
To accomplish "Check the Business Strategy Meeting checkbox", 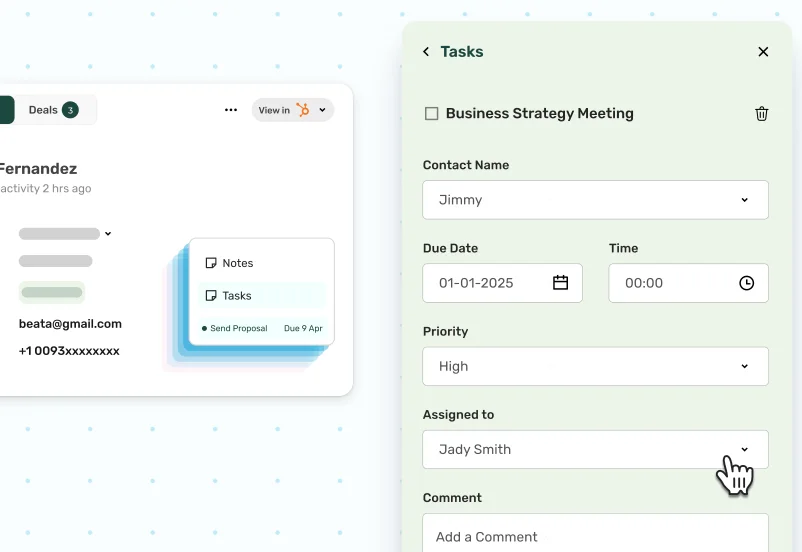I will point(432,114).
